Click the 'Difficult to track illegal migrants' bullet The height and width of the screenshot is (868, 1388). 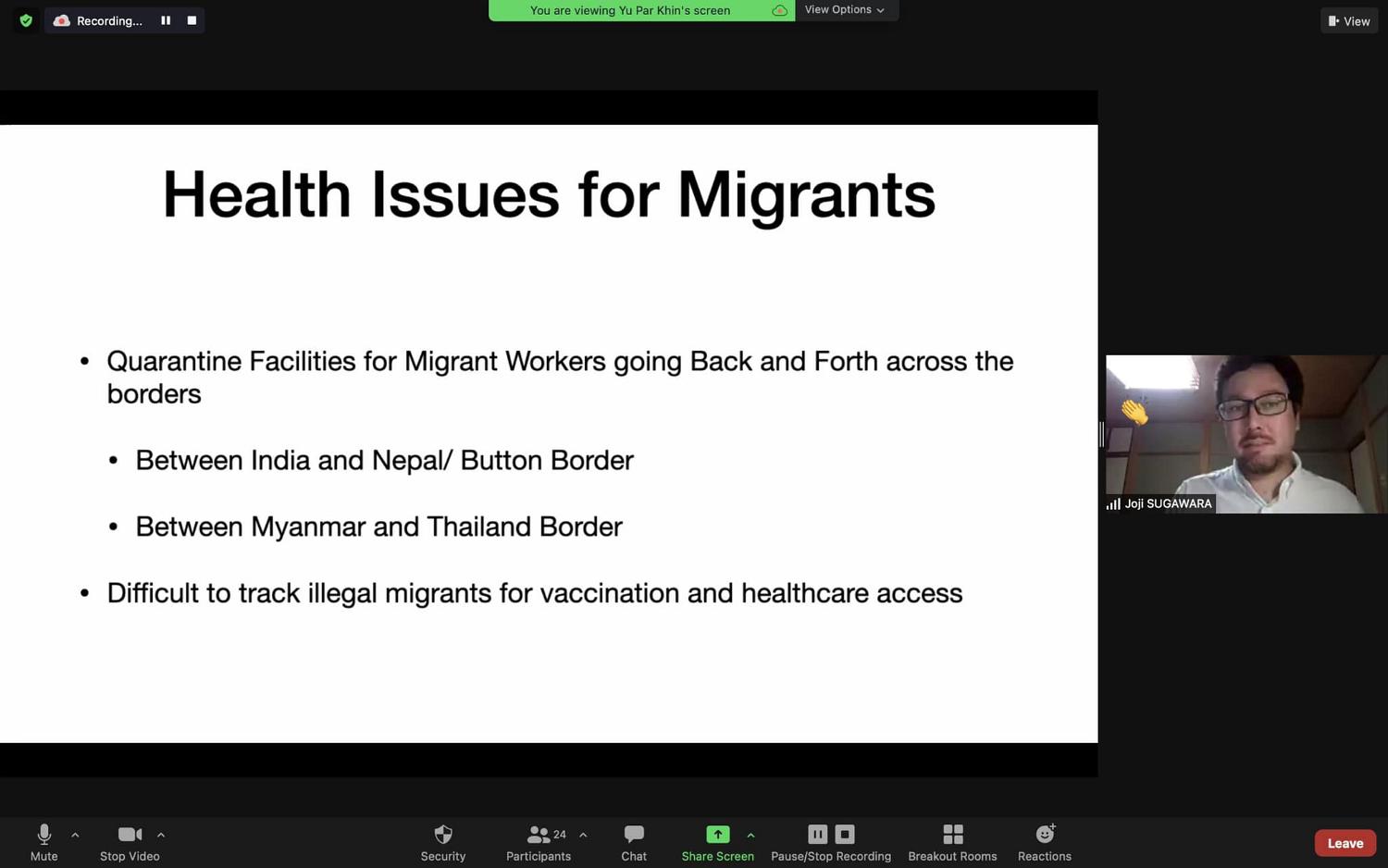pyautogui.click(x=535, y=593)
